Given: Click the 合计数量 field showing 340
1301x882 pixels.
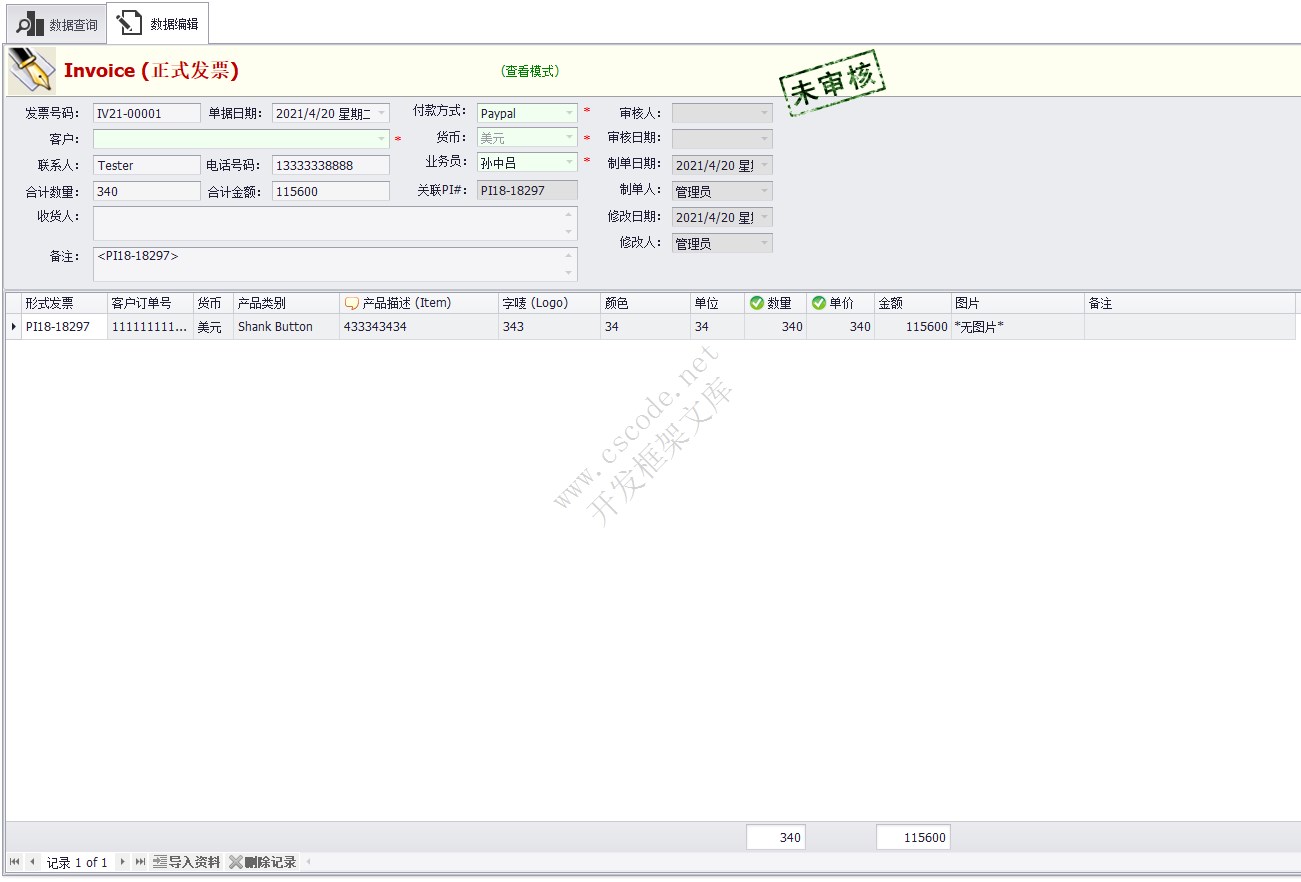Looking at the screenshot, I should tap(147, 192).
